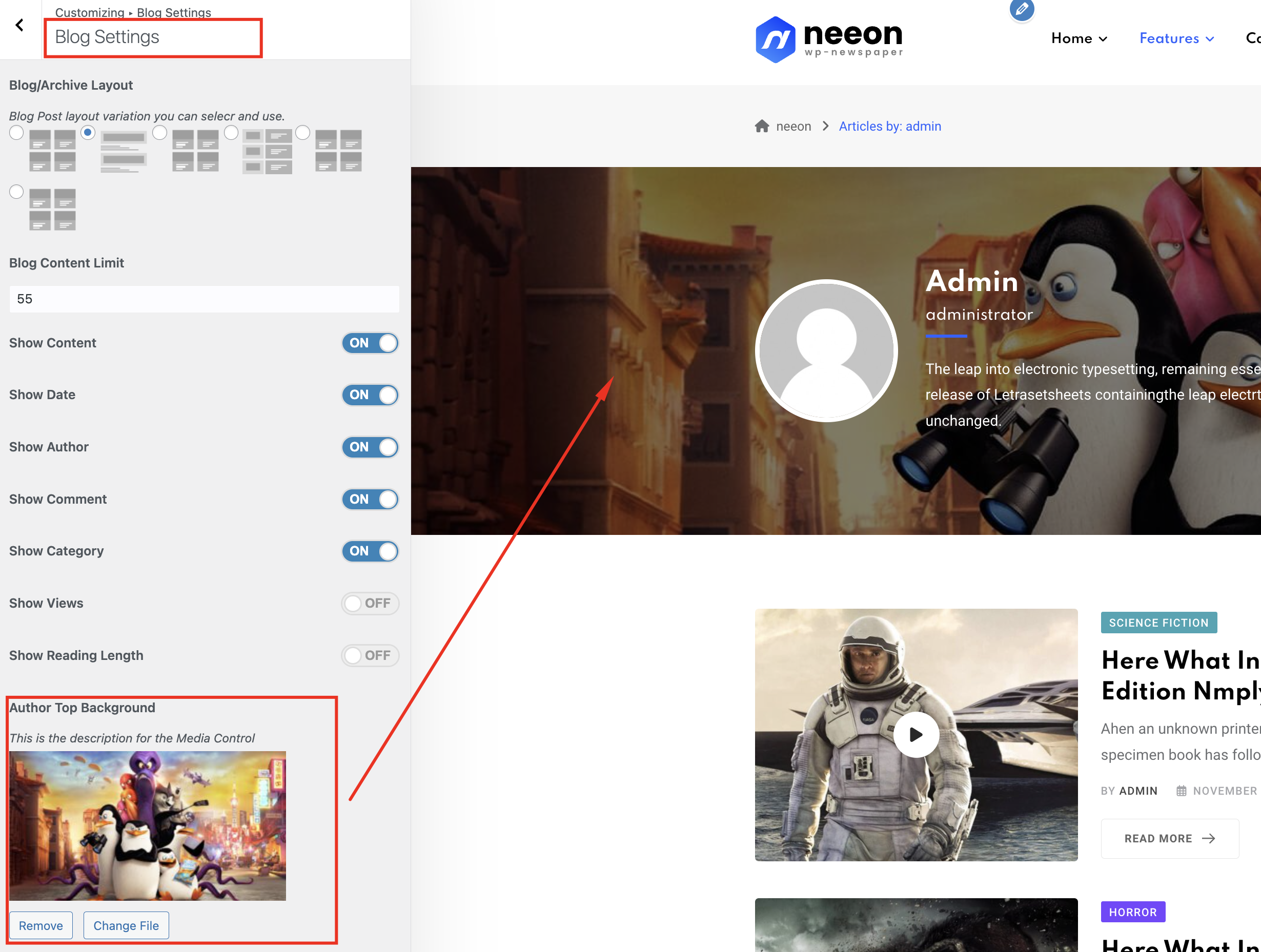The height and width of the screenshot is (952, 1261).
Task: Open the Science Fiction category tag
Action: pyautogui.click(x=1159, y=623)
